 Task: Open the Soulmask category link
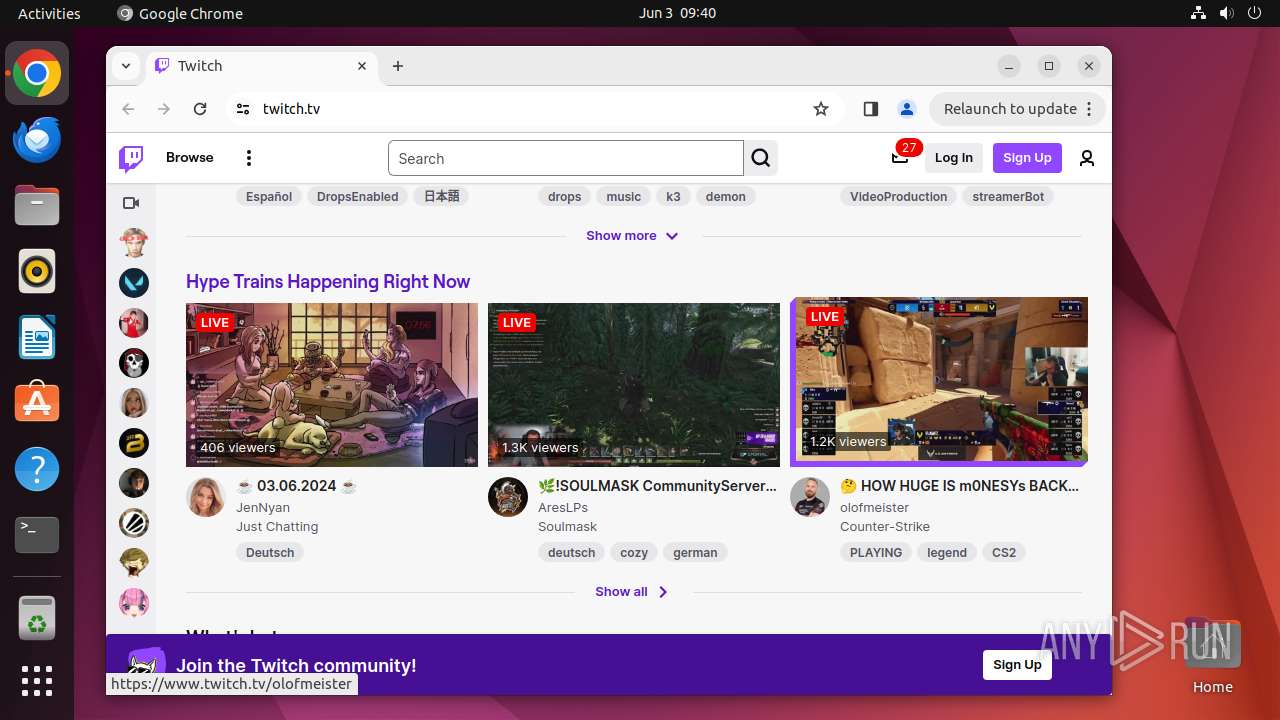pyautogui.click(x=567, y=527)
